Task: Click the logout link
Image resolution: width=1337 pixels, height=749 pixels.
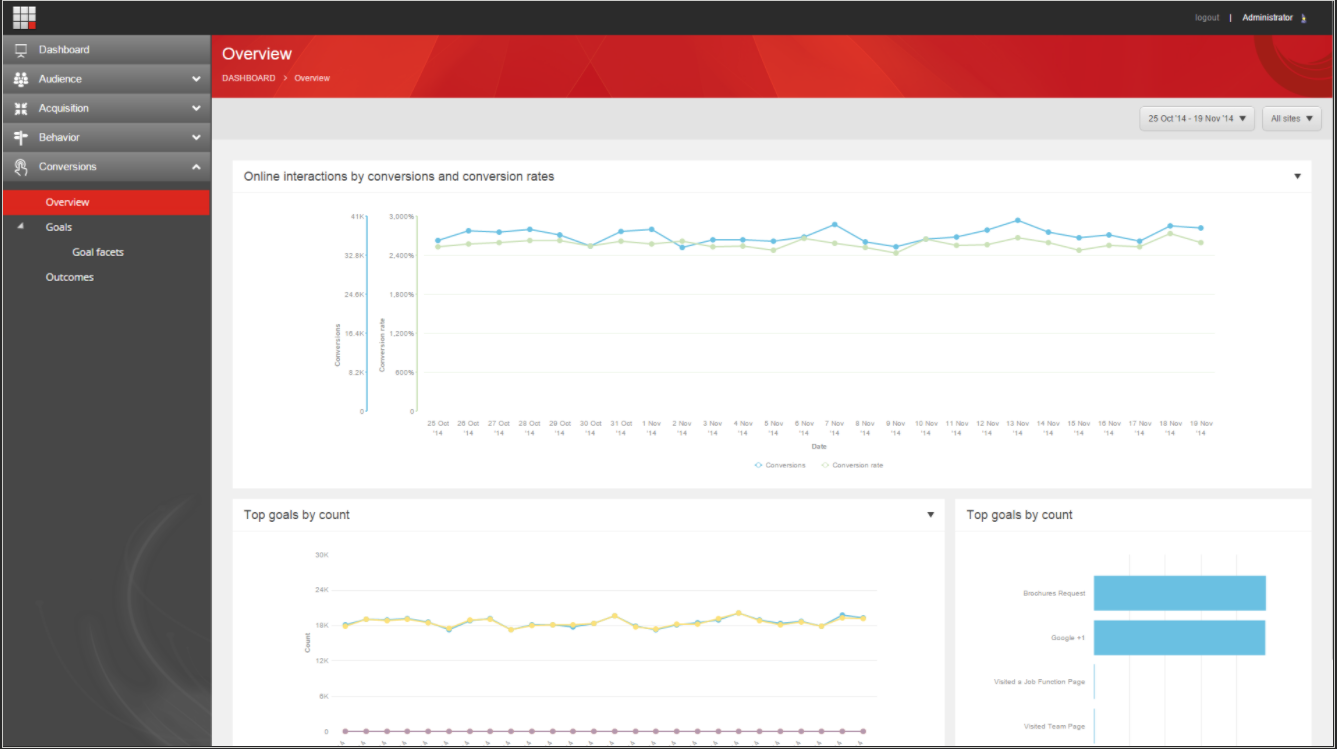Action: pos(1207,18)
